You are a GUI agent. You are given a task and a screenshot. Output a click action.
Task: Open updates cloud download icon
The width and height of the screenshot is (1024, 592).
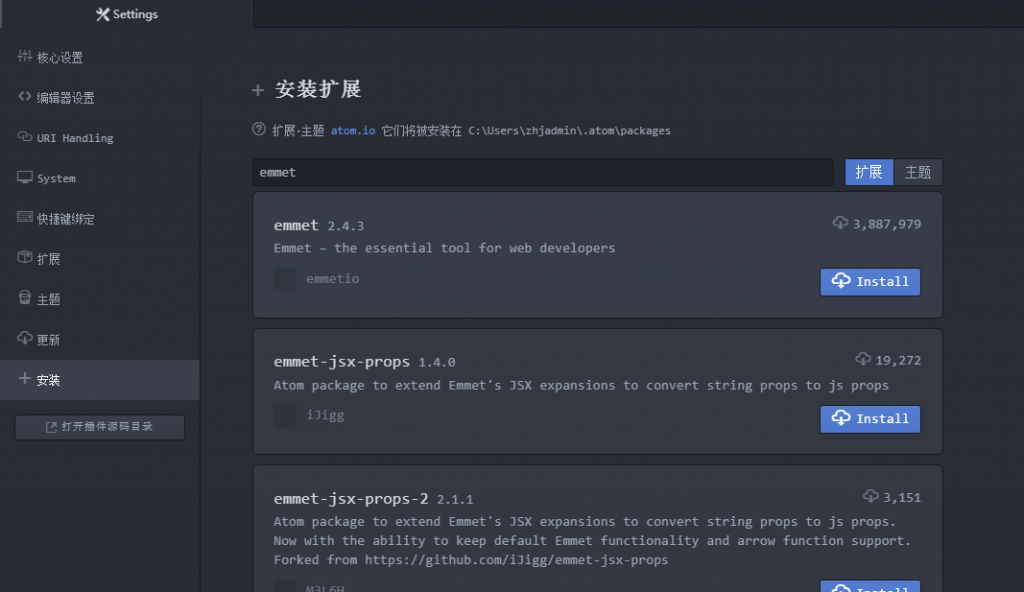(x=25, y=338)
